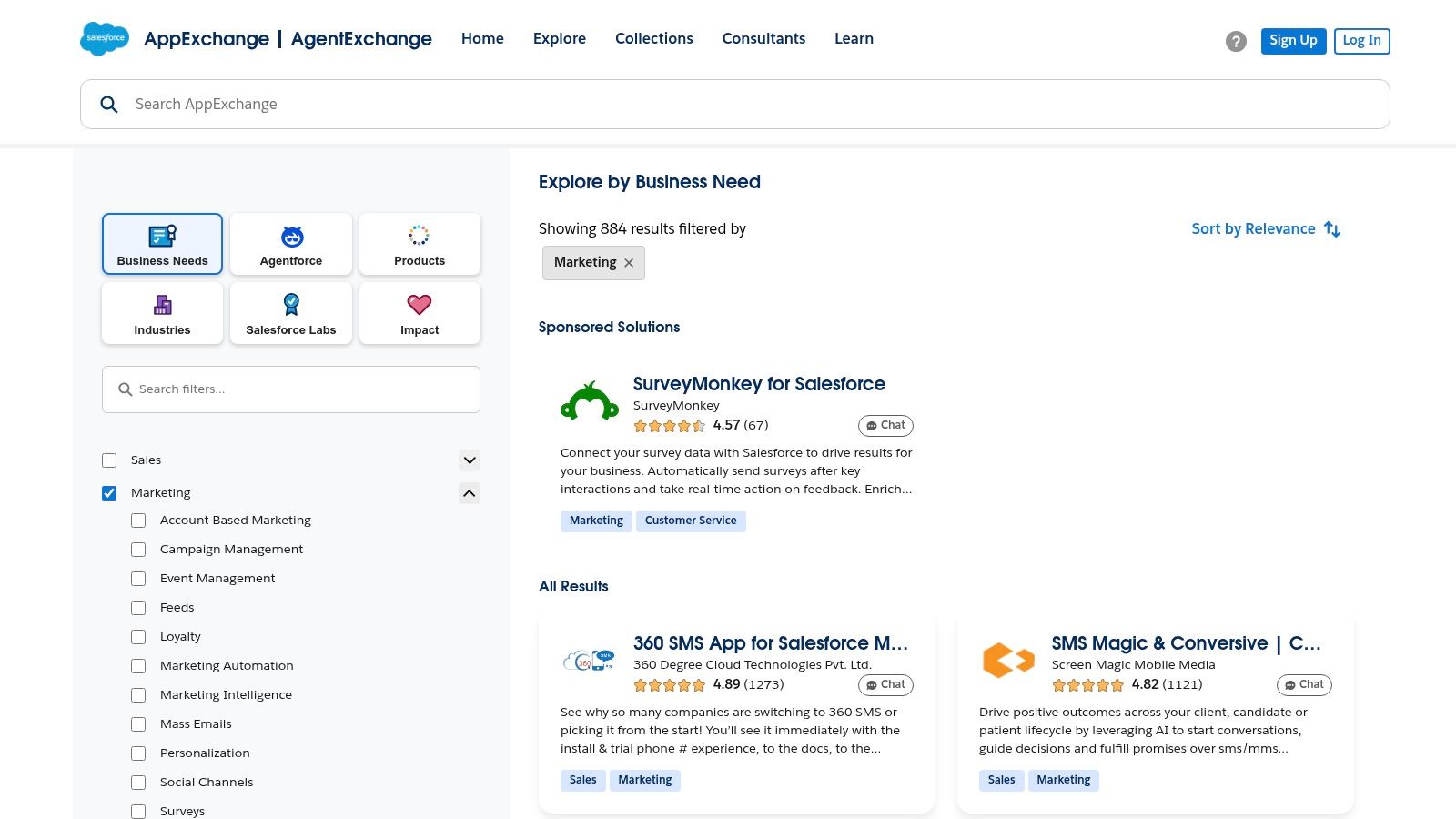The image size is (1456, 819).
Task: Select the Products filter icon
Action: coord(420,235)
